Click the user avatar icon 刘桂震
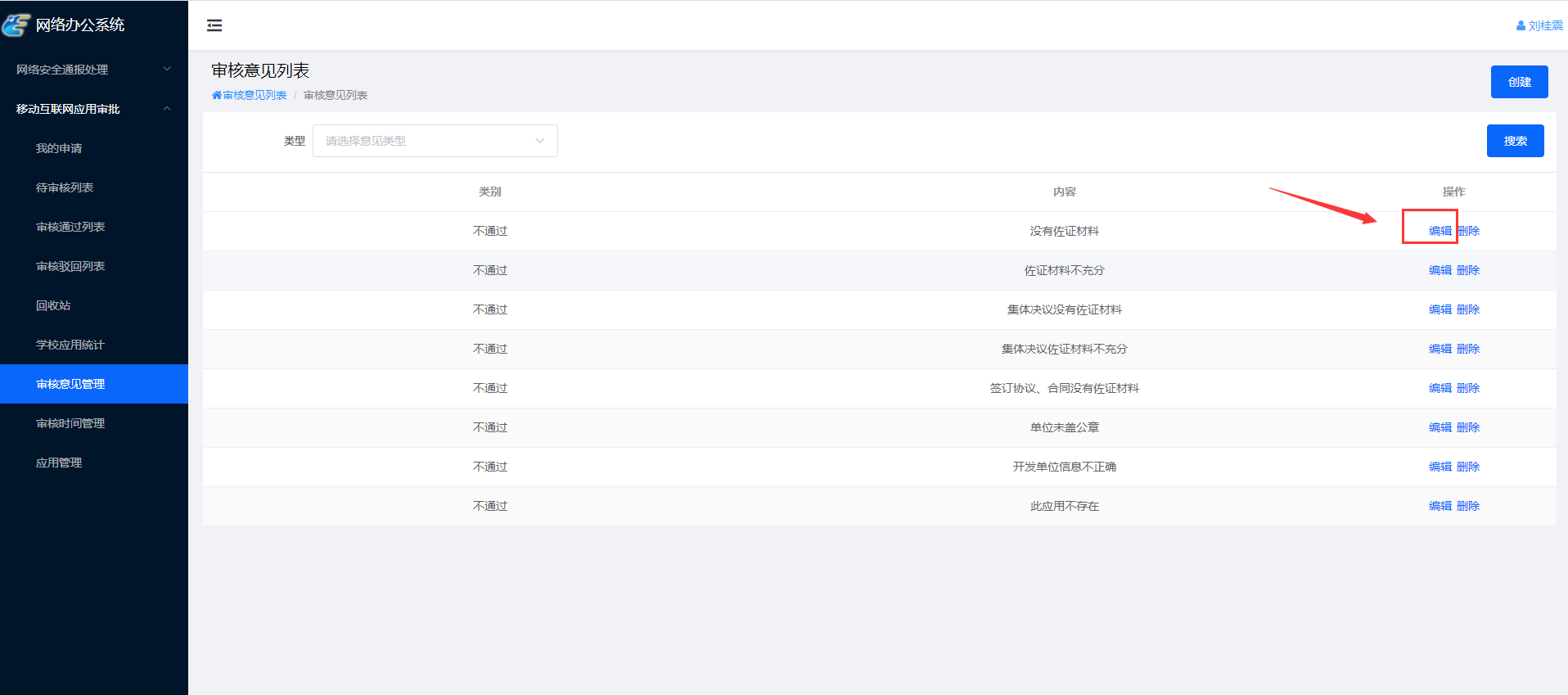 (1521, 26)
